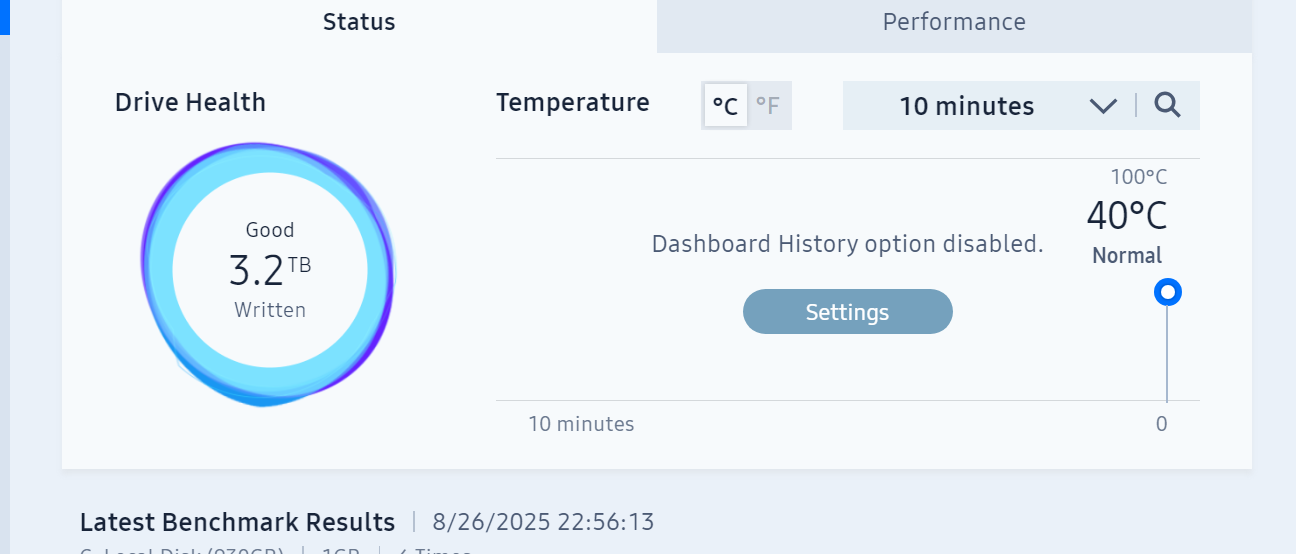Click the magnifier search icon beside time range

[1167, 105]
